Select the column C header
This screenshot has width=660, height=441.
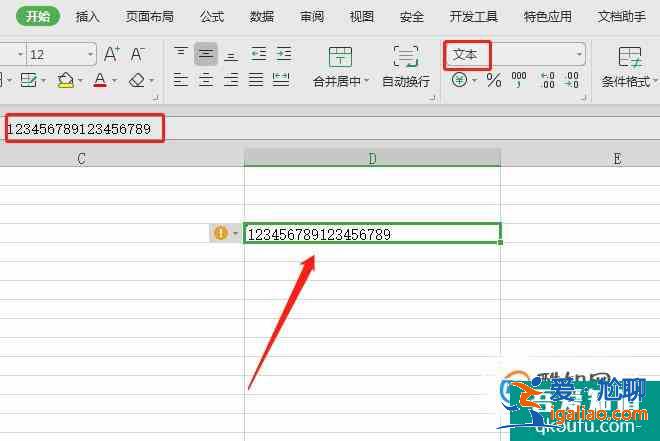[x=81, y=159]
